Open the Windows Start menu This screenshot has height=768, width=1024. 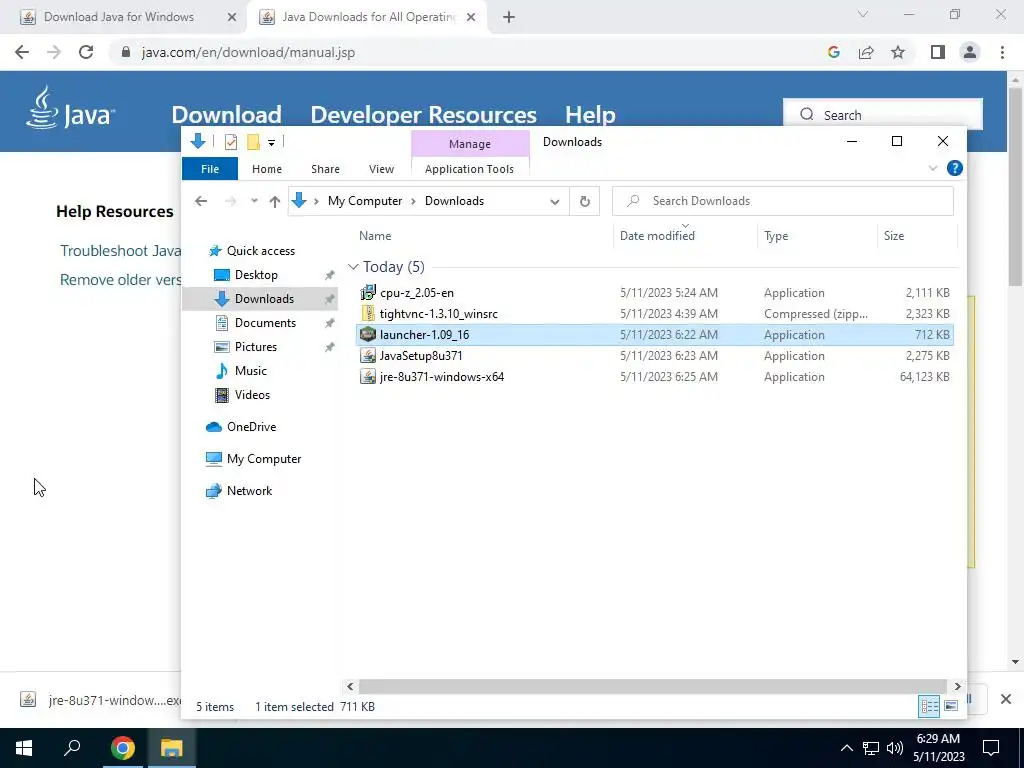click(24, 748)
